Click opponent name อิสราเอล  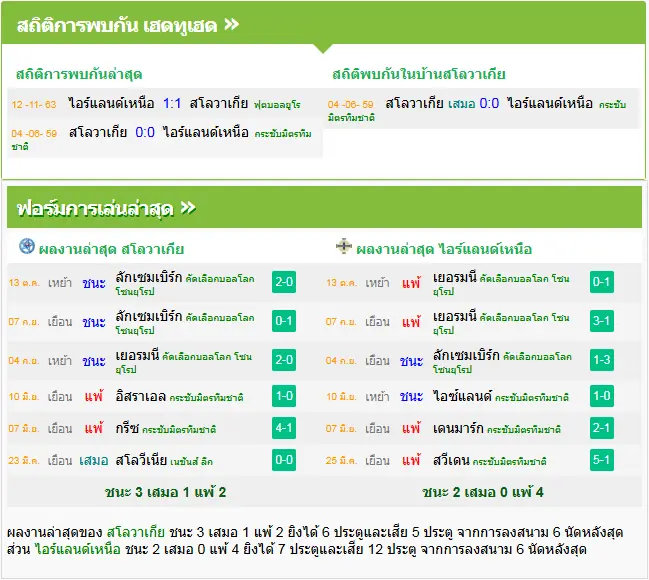click(x=141, y=396)
